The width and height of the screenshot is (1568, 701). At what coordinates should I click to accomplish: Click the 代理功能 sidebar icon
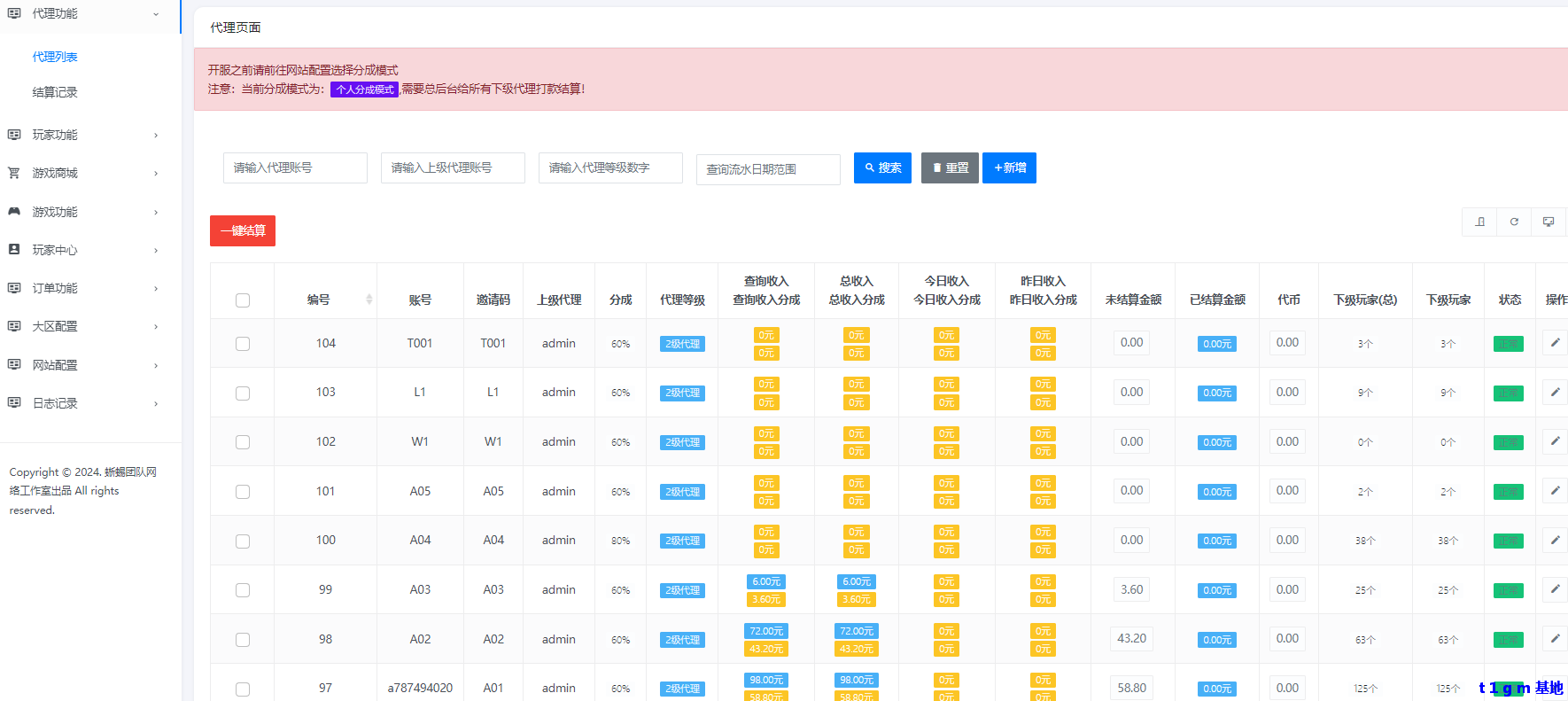coord(14,13)
